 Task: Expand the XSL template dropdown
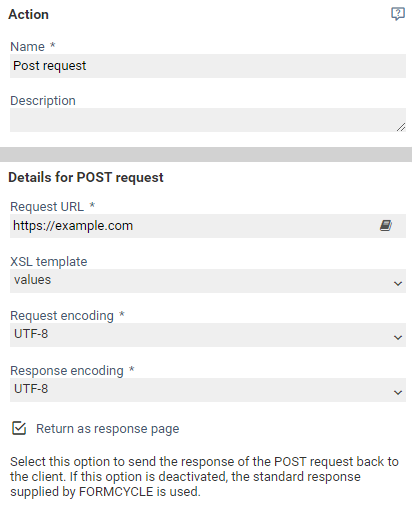(x=208, y=281)
